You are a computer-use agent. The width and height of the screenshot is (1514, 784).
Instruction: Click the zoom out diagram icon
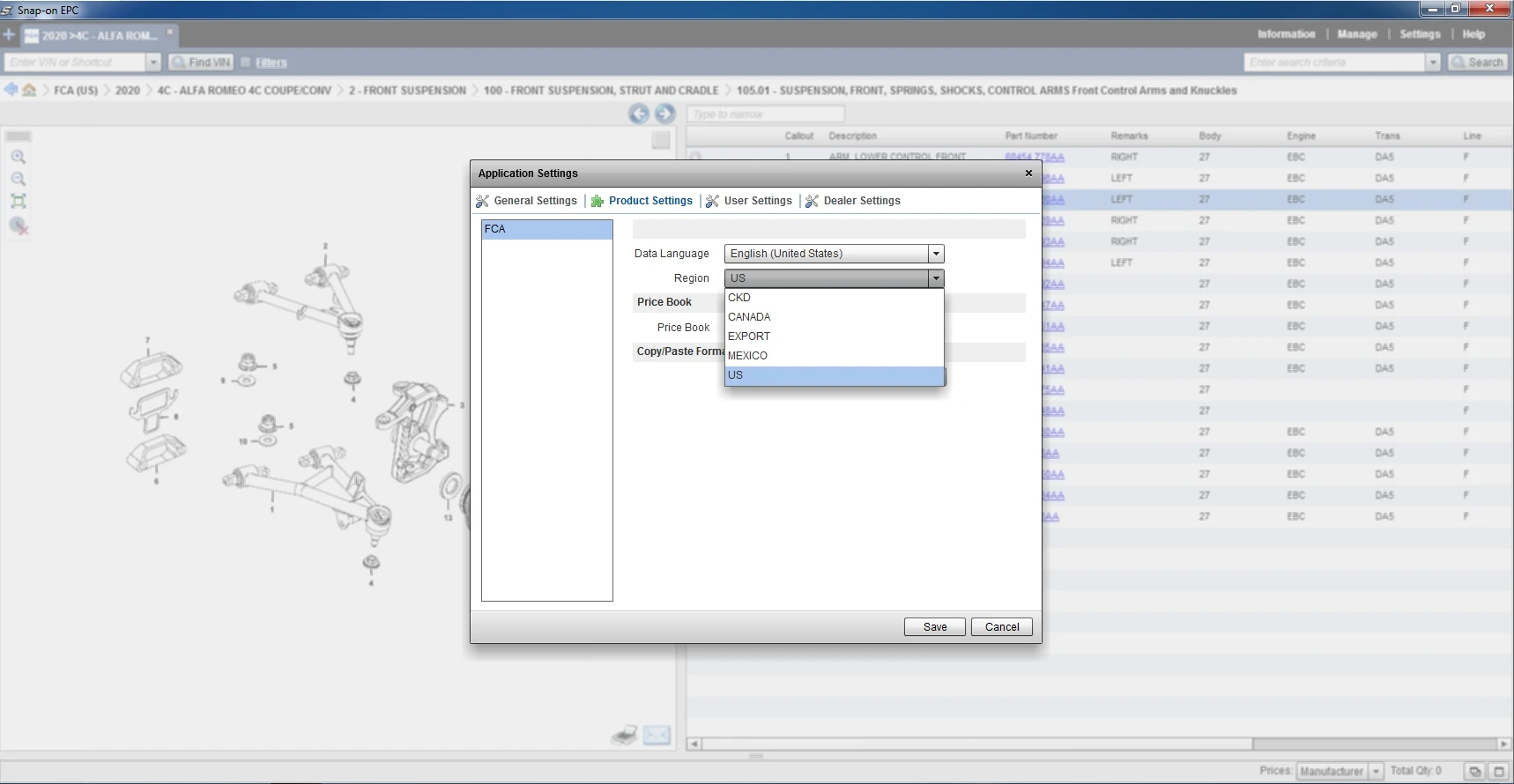[19, 179]
